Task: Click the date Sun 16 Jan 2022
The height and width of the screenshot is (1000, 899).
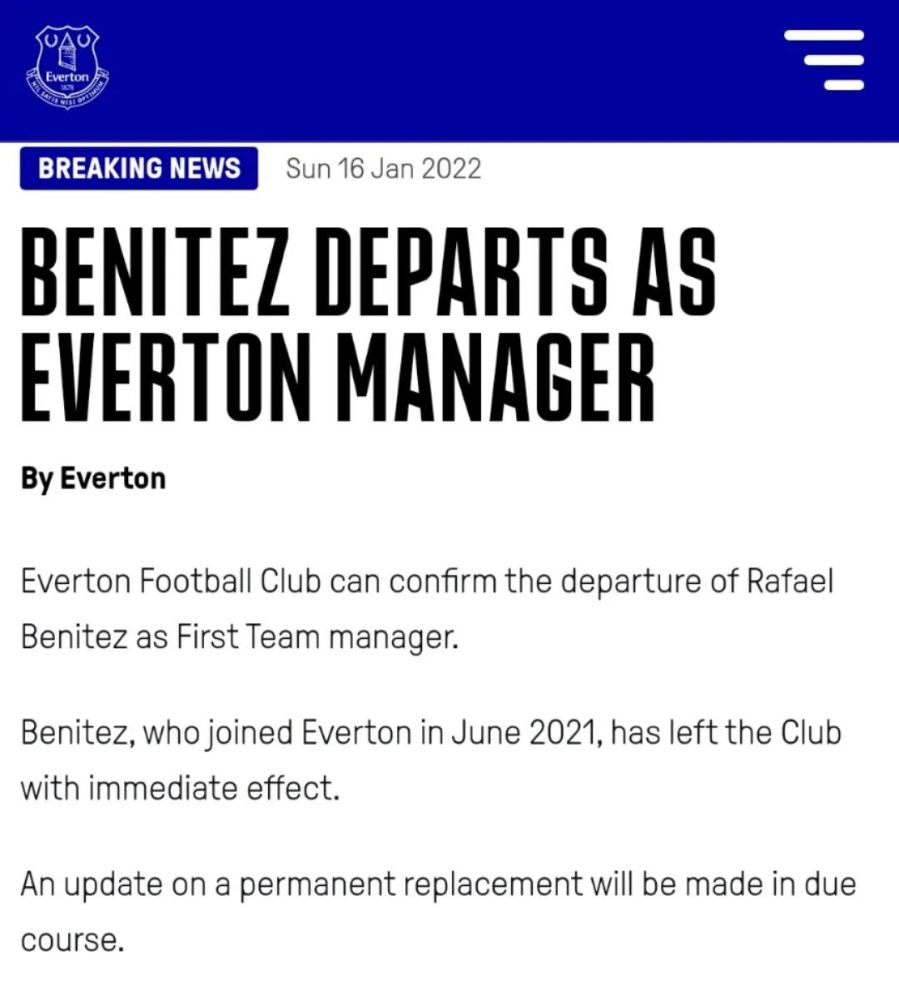Action: [384, 169]
